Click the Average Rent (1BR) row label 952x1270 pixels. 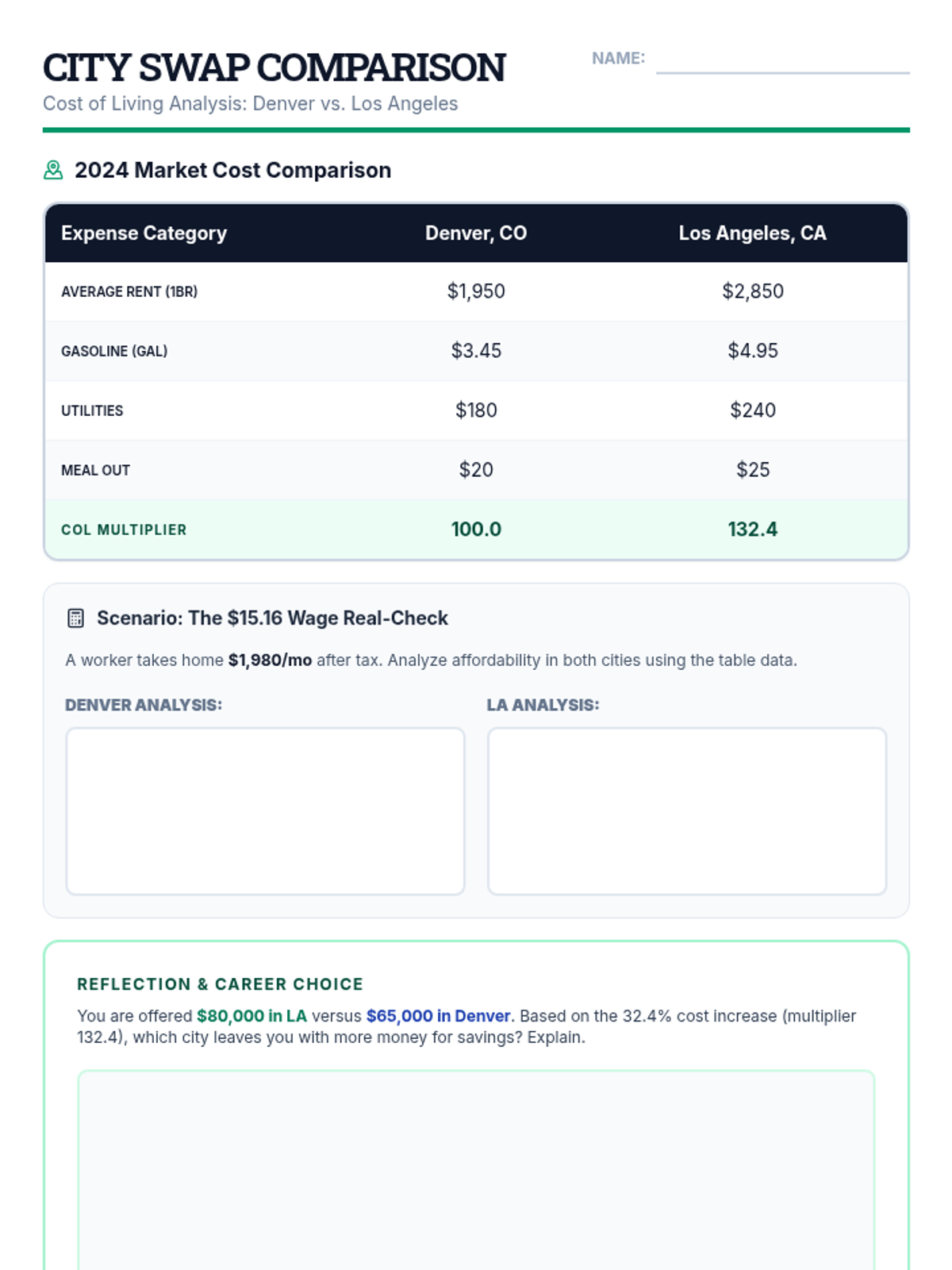pyautogui.click(x=129, y=291)
